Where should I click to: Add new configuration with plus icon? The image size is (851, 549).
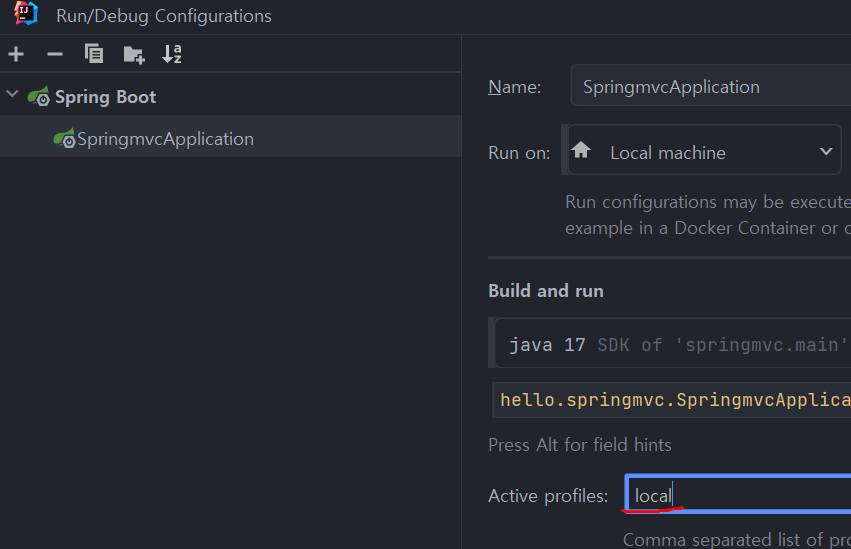pyautogui.click(x=16, y=54)
